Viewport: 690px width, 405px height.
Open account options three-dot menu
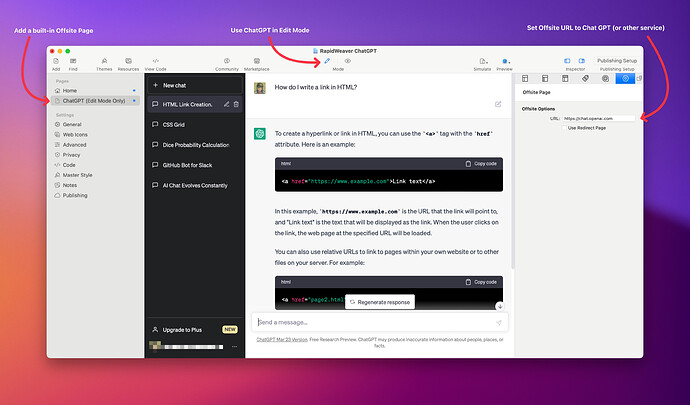[235, 347]
